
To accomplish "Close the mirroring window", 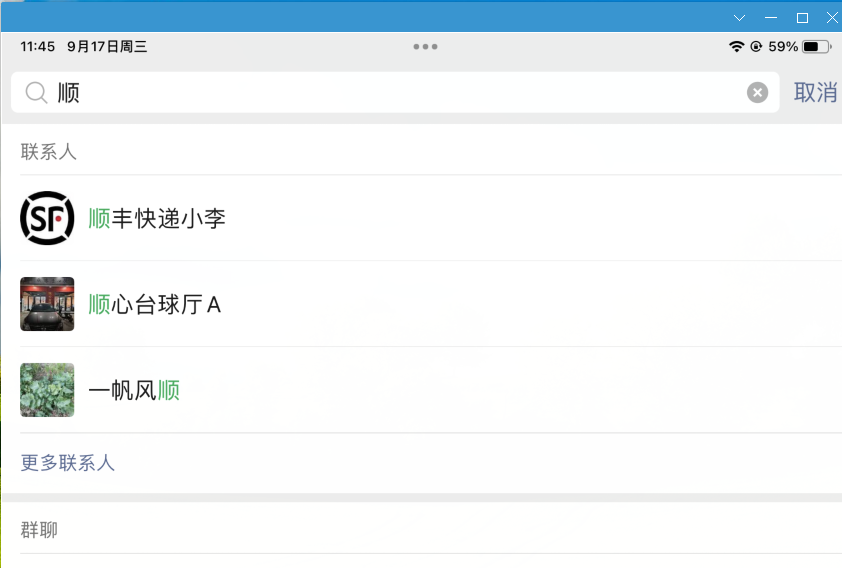I will (x=832, y=18).
